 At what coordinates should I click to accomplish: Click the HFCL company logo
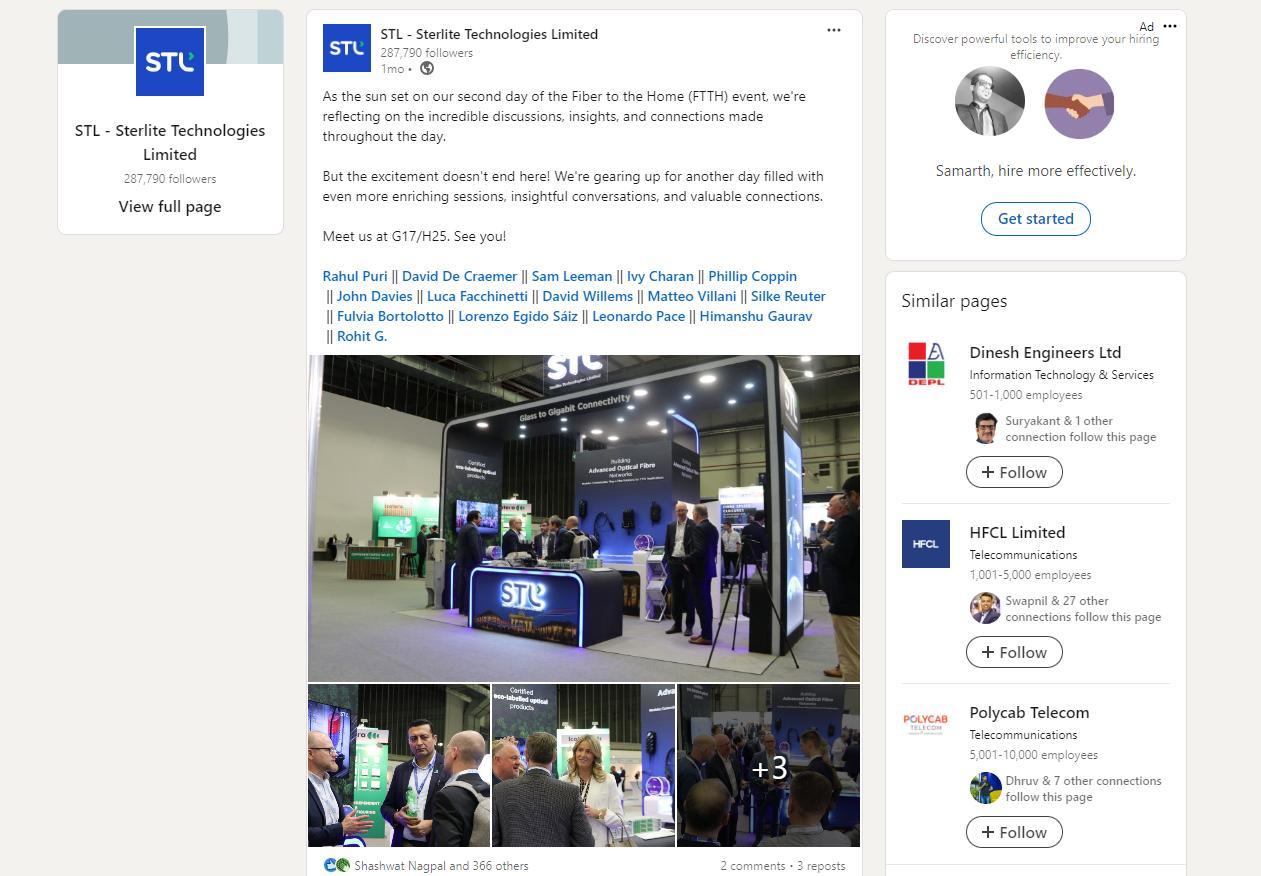point(926,544)
